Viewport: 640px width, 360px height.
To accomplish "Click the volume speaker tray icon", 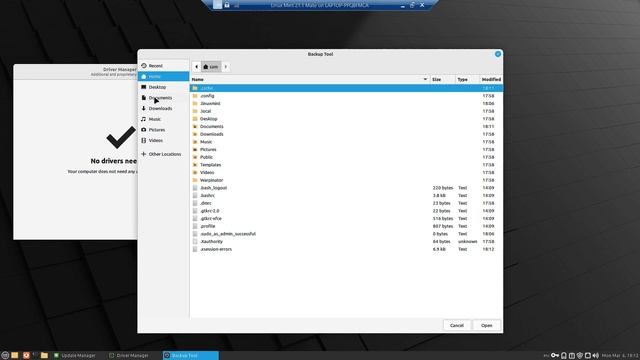I will (x=596, y=356).
